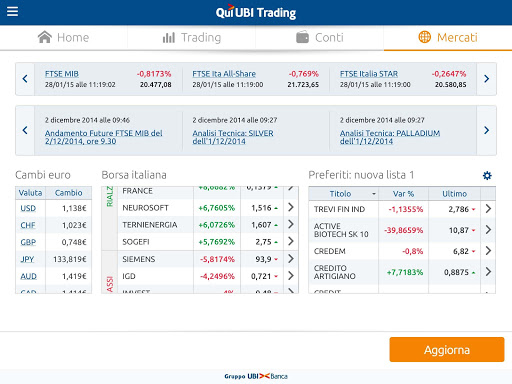The height and width of the screenshot is (384, 512).
Task: Open ACTIVE BIOTECH SK 10 details chevron
Action: click(488, 230)
